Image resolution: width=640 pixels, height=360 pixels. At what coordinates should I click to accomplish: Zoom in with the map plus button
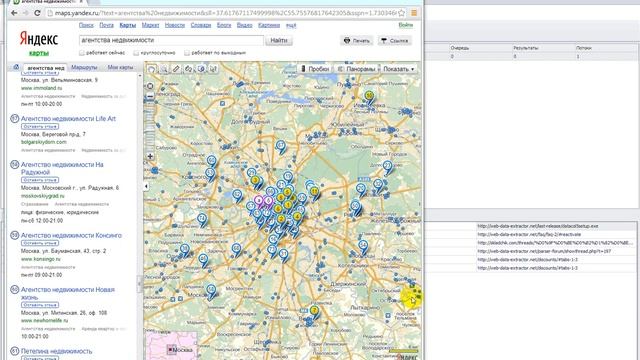point(150,156)
